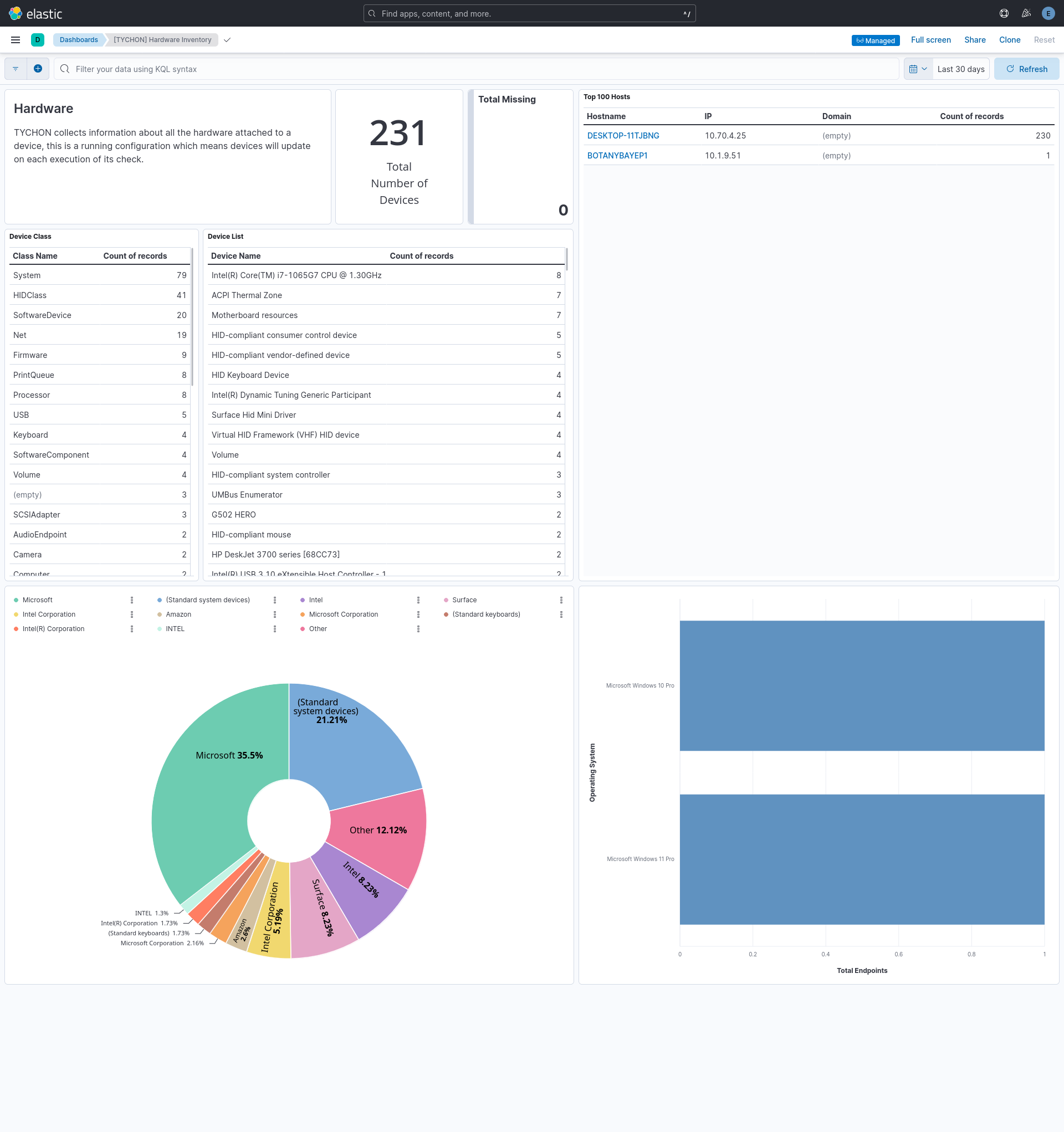Click the checkmark beside dashboard title
This screenshot has width=1064, height=1132.
click(227, 40)
